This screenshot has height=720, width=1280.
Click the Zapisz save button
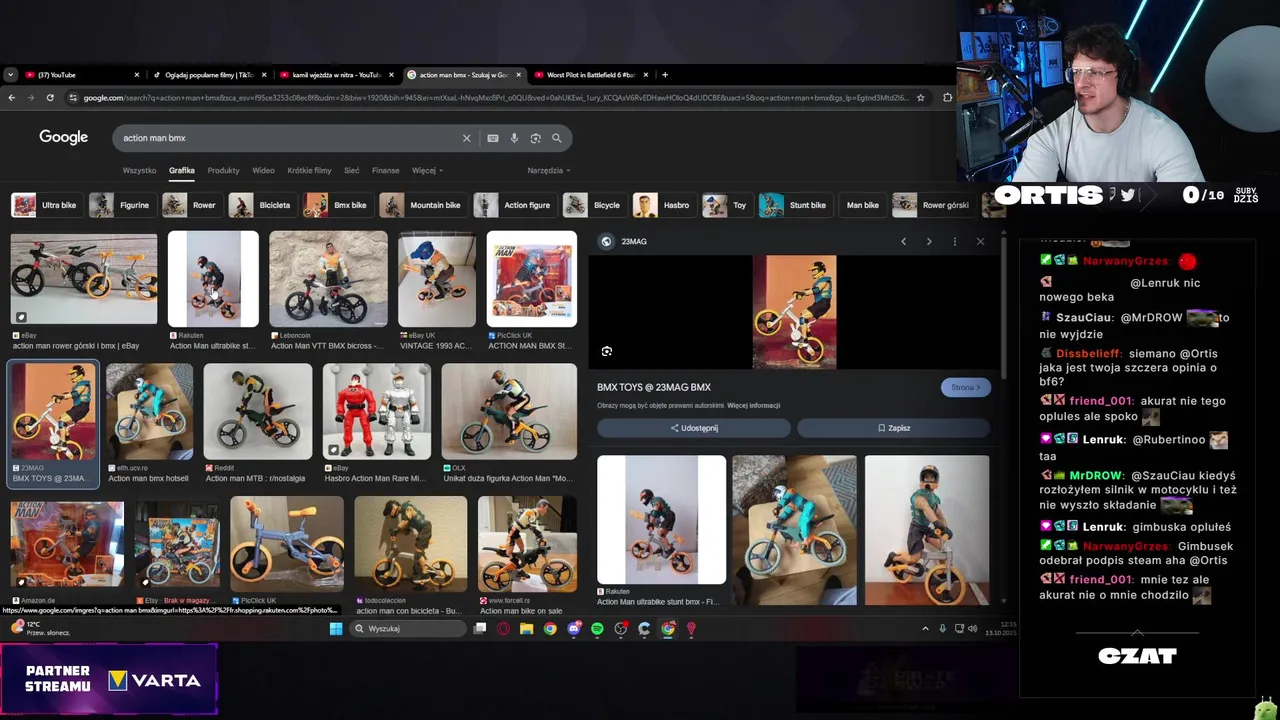click(x=894, y=428)
